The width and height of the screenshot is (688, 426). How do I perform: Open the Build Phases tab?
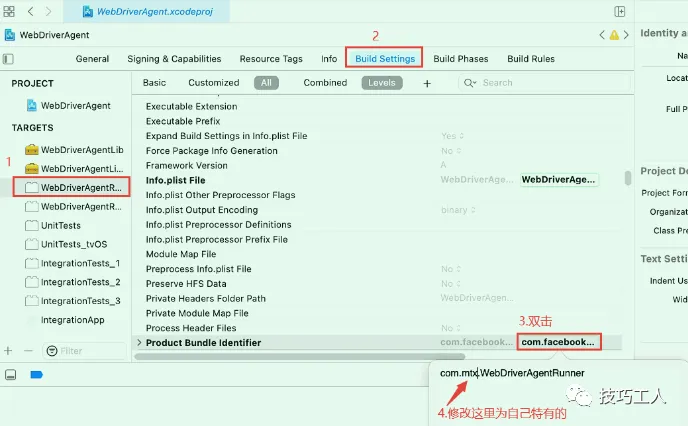click(461, 59)
